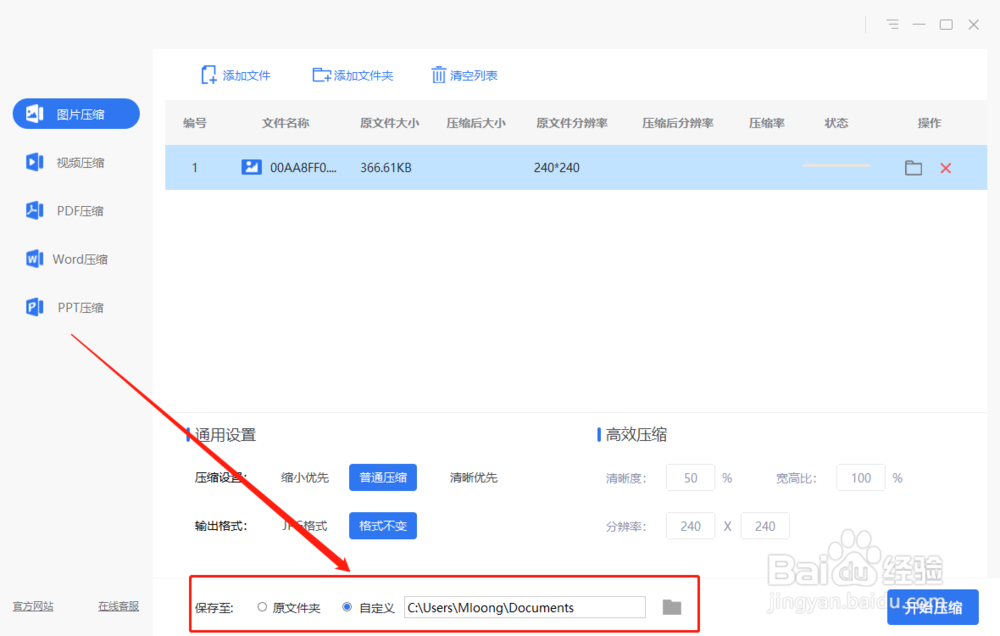Screen dimensions: 1000x636
Task: Click the browse folder icon beside the save path
Action: tap(671, 606)
